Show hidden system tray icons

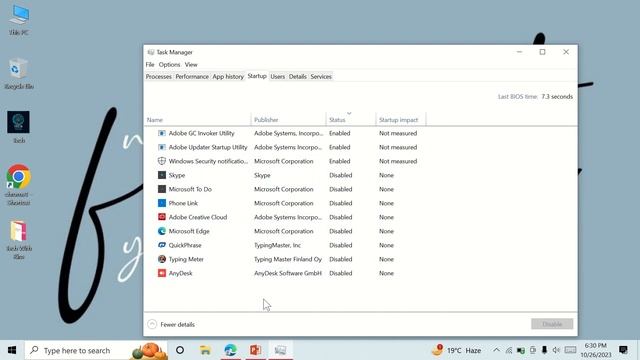496,350
